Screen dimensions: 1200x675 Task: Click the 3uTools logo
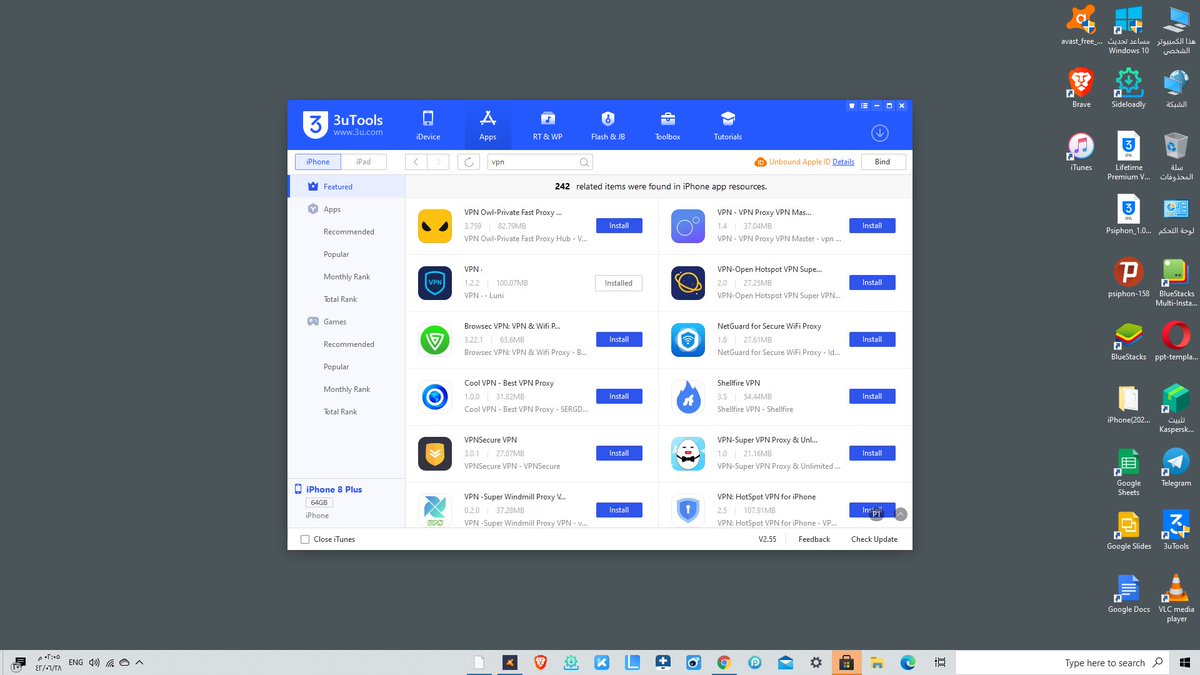click(343, 125)
